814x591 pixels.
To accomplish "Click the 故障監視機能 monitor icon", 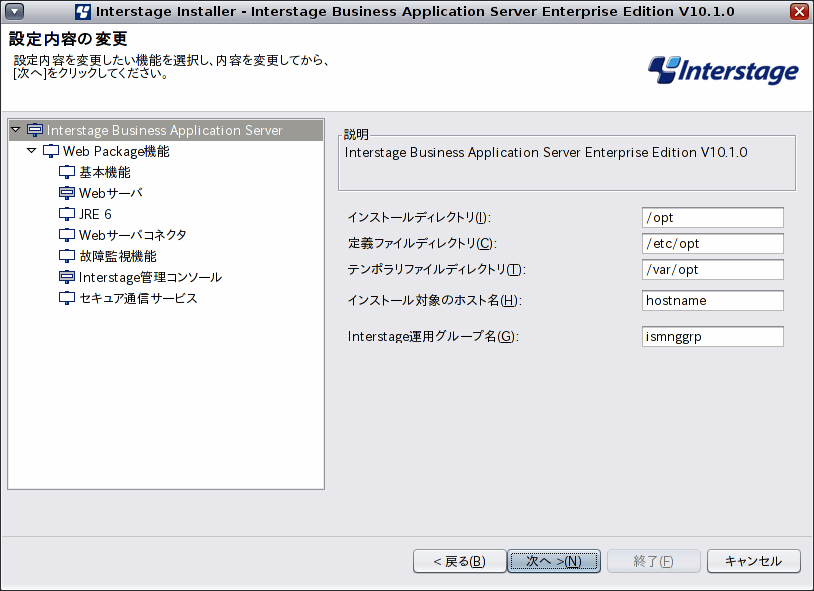I will (66, 256).
